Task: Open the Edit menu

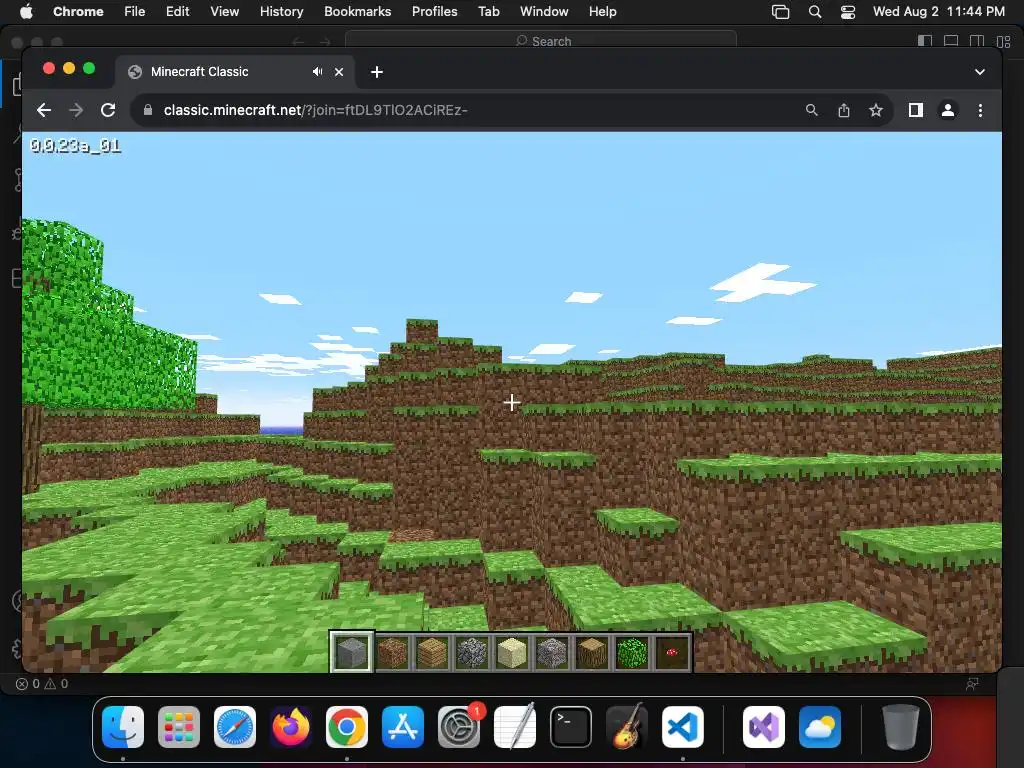Action: 178,12
